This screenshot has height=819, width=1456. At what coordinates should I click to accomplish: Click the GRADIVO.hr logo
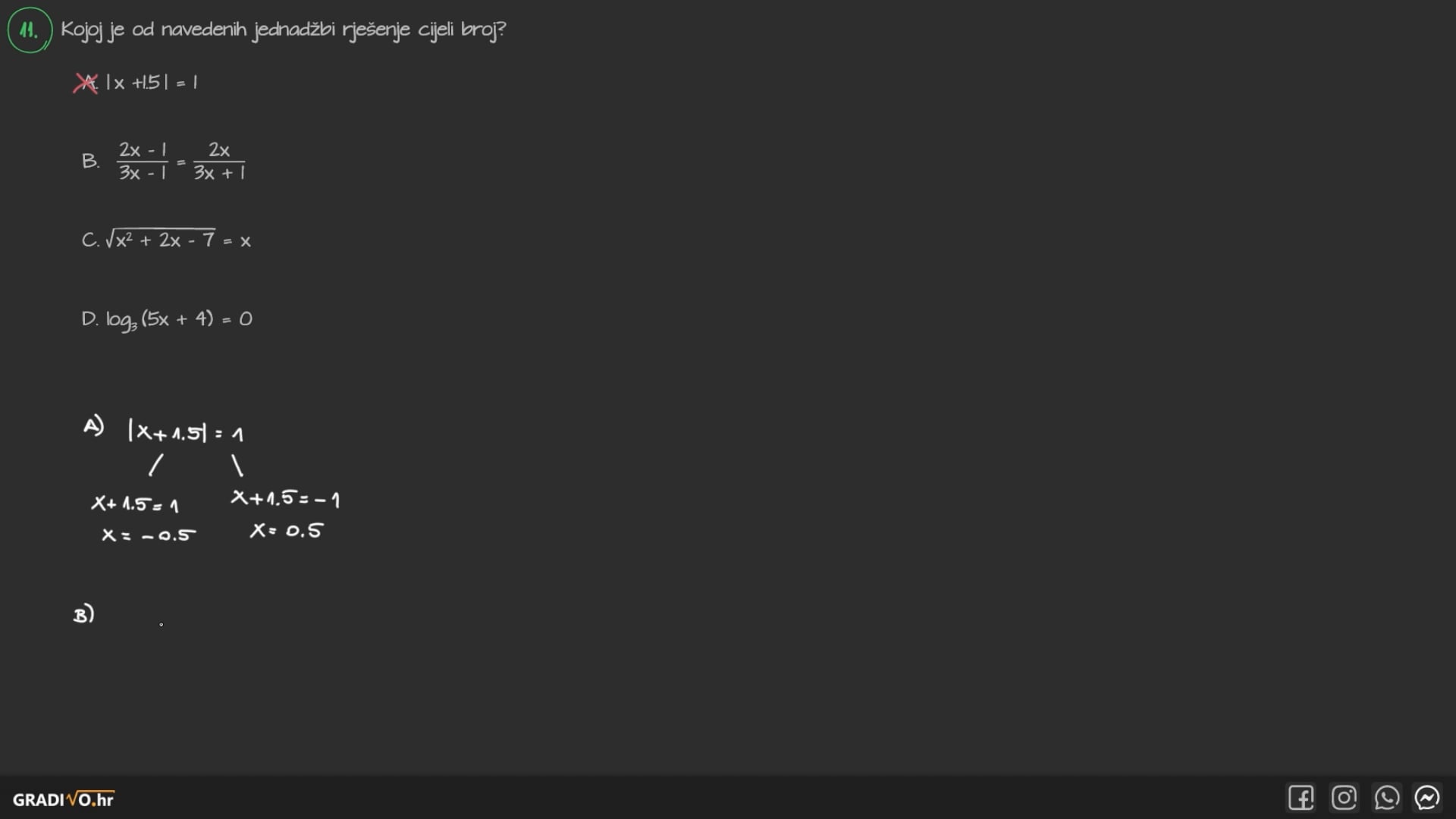(64, 799)
